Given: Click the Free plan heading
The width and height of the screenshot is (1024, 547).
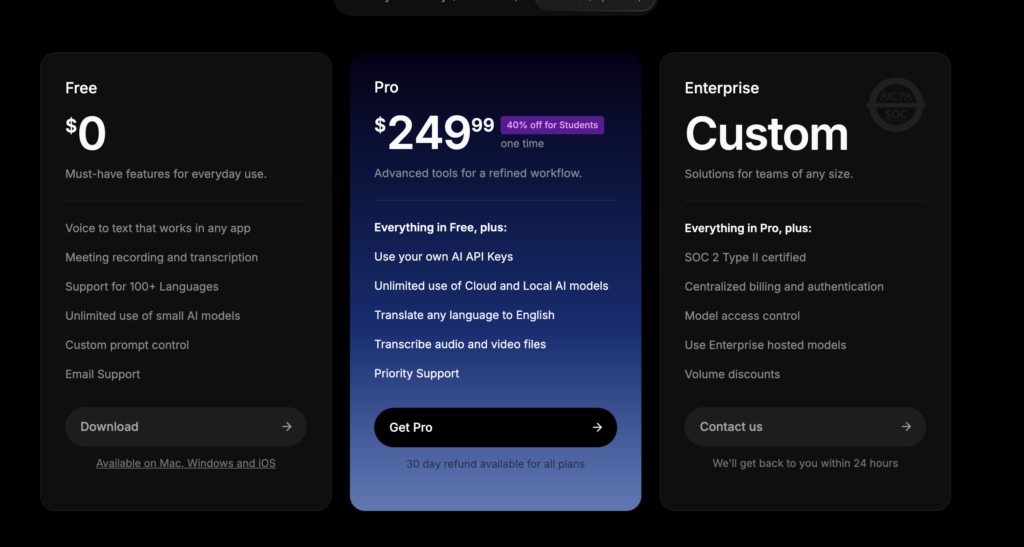Looking at the screenshot, I should pos(81,88).
